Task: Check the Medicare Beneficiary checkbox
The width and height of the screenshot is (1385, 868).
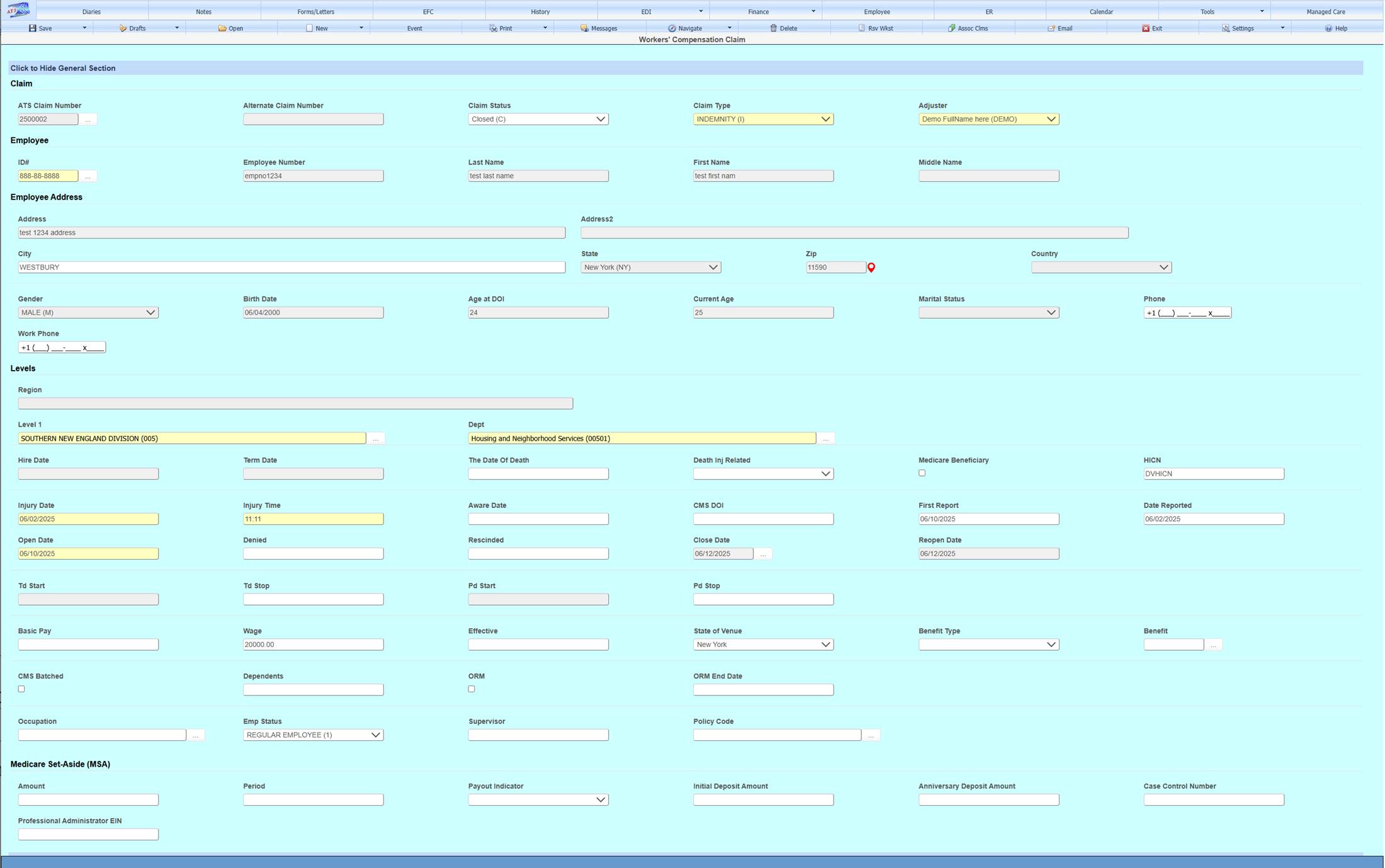Action: (922, 473)
